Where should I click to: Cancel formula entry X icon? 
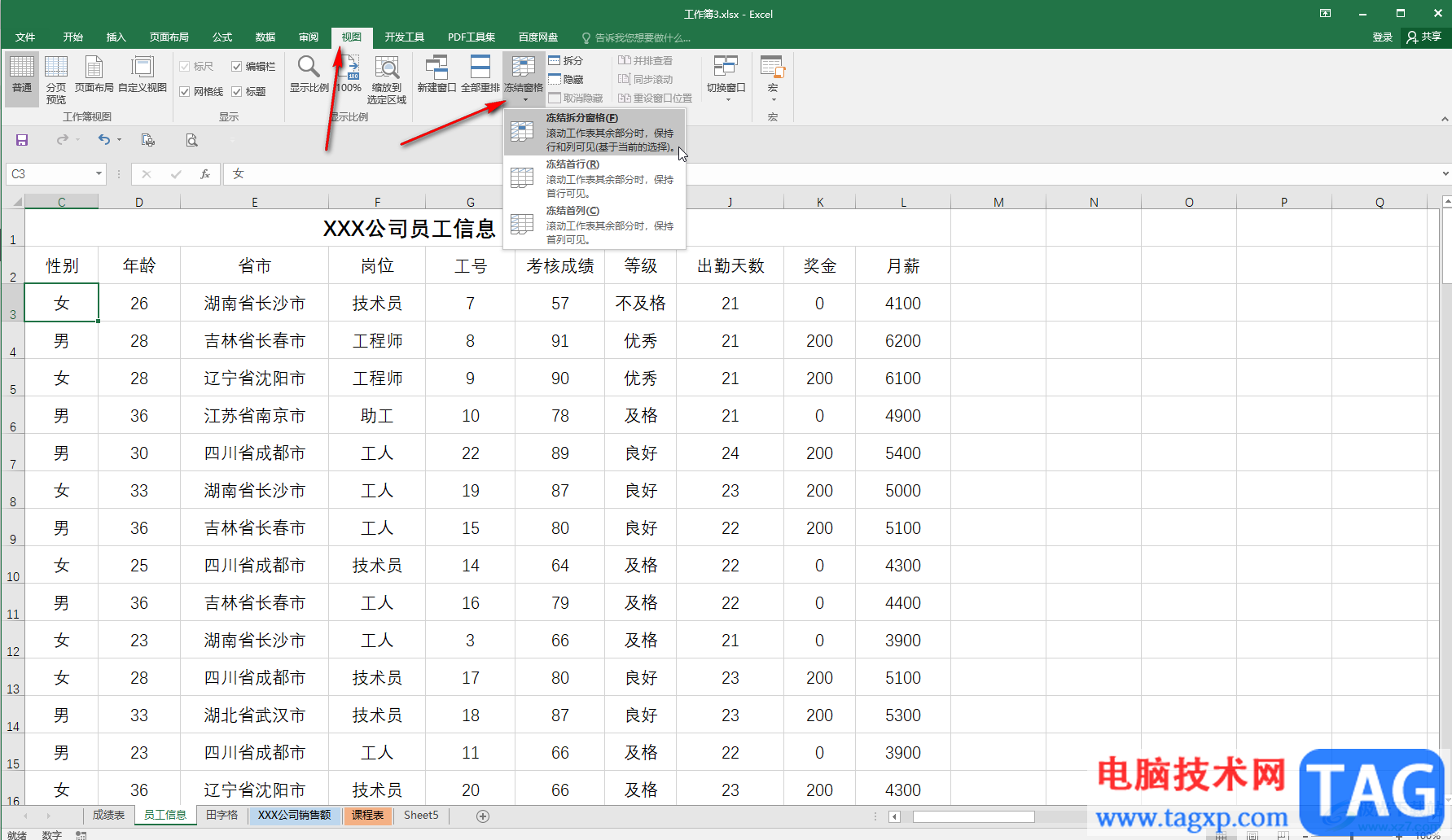coord(147,173)
